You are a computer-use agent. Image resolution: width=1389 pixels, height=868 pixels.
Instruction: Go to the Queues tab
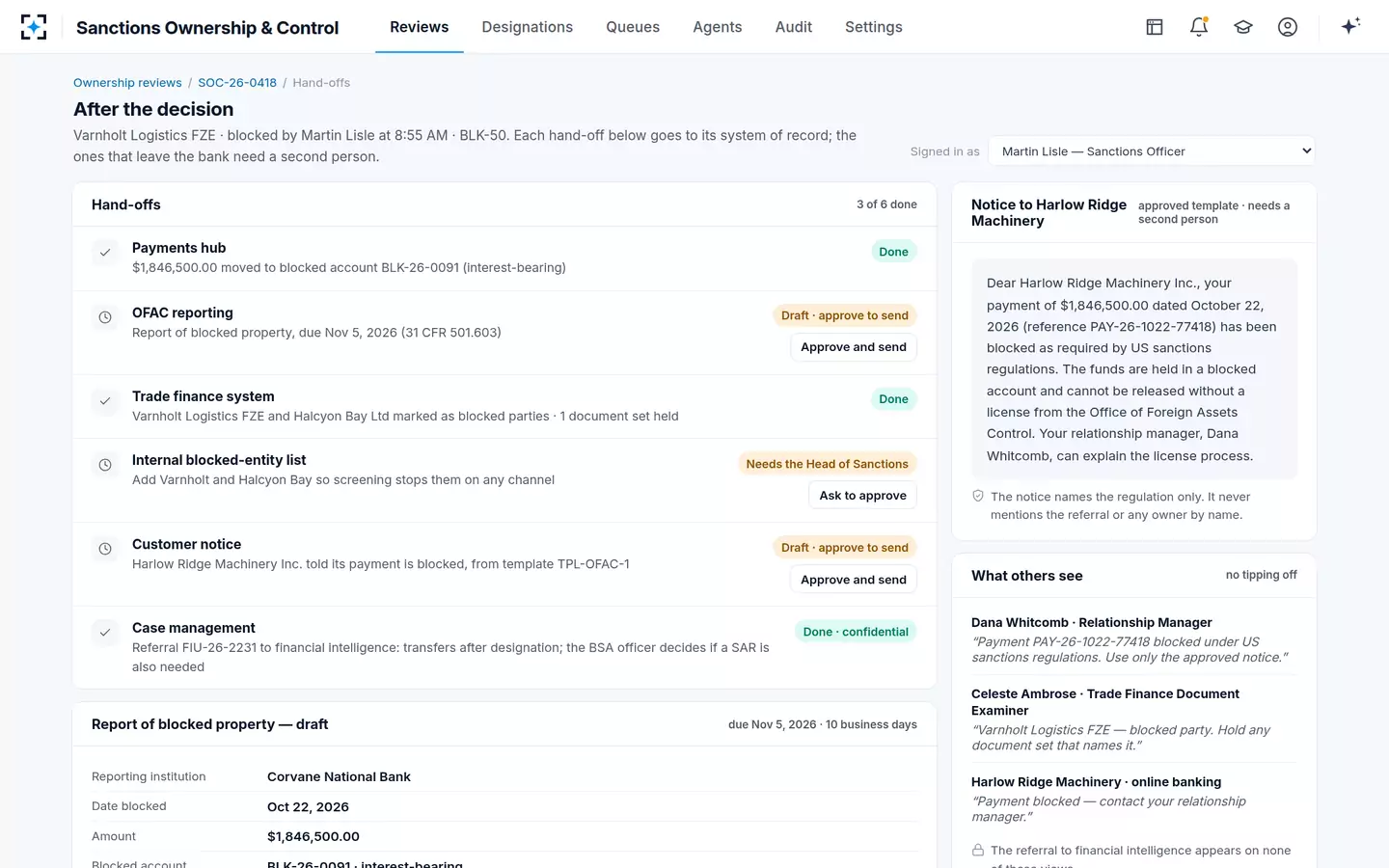pos(633,27)
